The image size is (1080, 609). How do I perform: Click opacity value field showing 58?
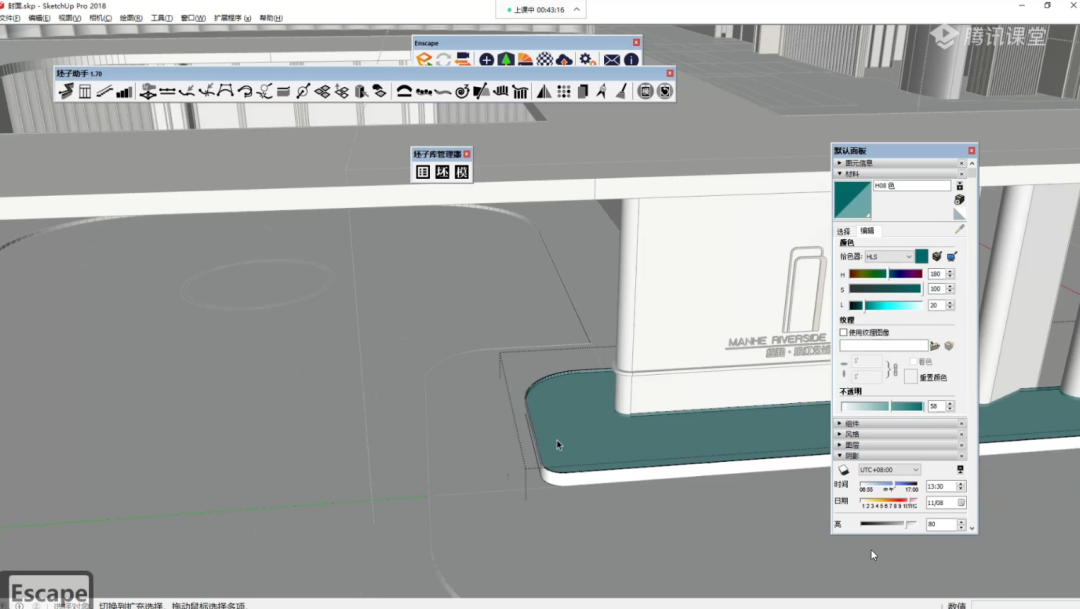tap(936, 406)
